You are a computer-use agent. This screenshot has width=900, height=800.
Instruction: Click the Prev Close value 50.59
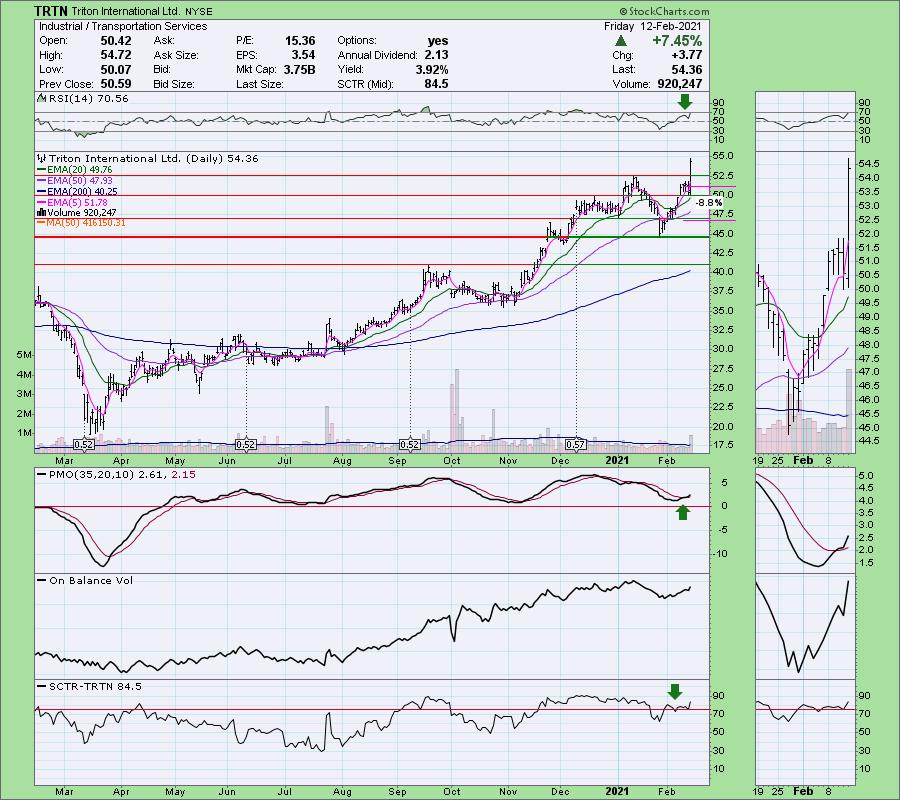[x=116, y=84]
